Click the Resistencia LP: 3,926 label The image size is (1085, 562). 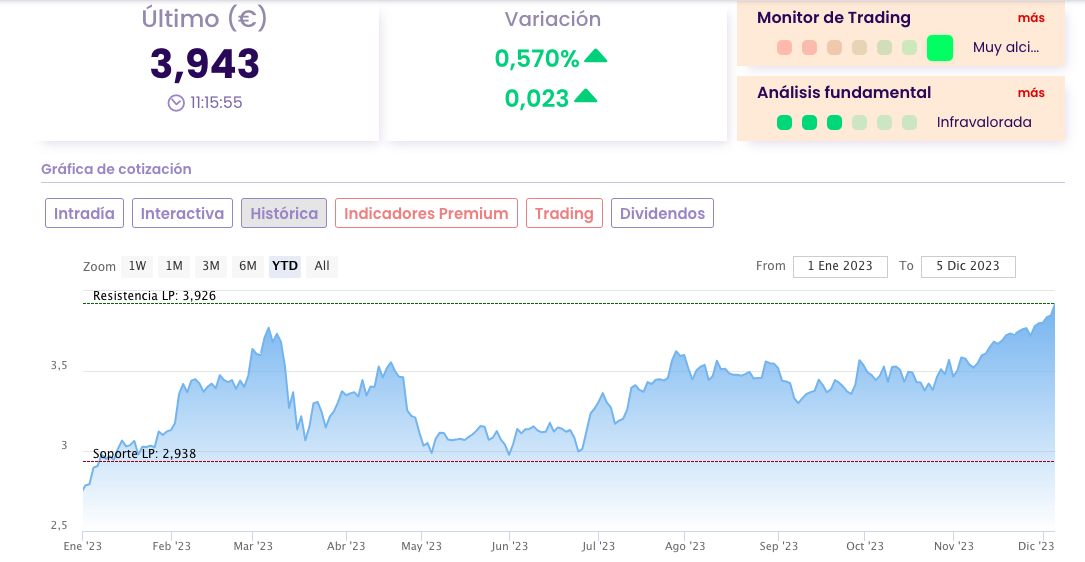[x=154, y=296]
